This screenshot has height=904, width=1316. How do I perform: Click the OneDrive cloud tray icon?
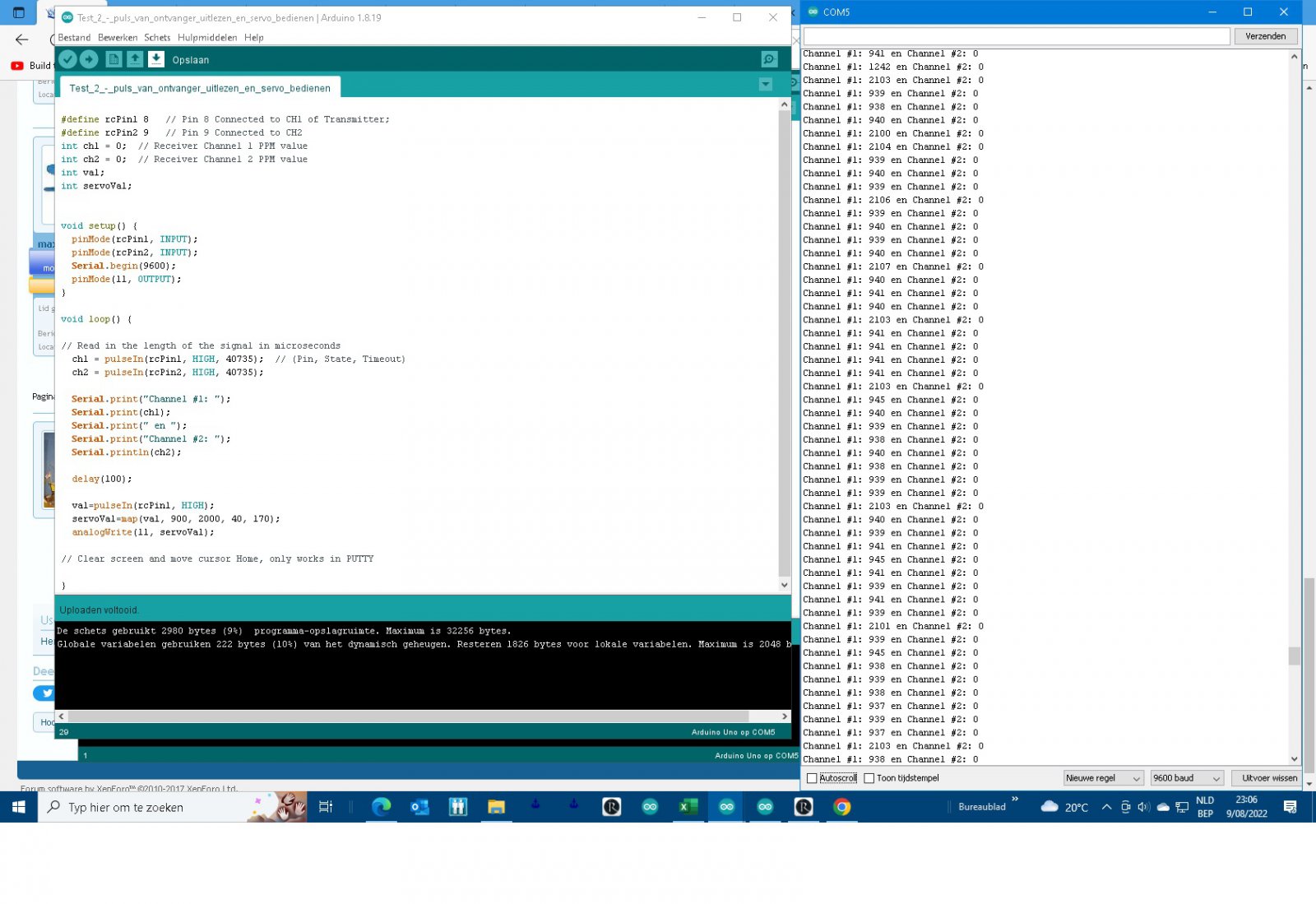1163,807
